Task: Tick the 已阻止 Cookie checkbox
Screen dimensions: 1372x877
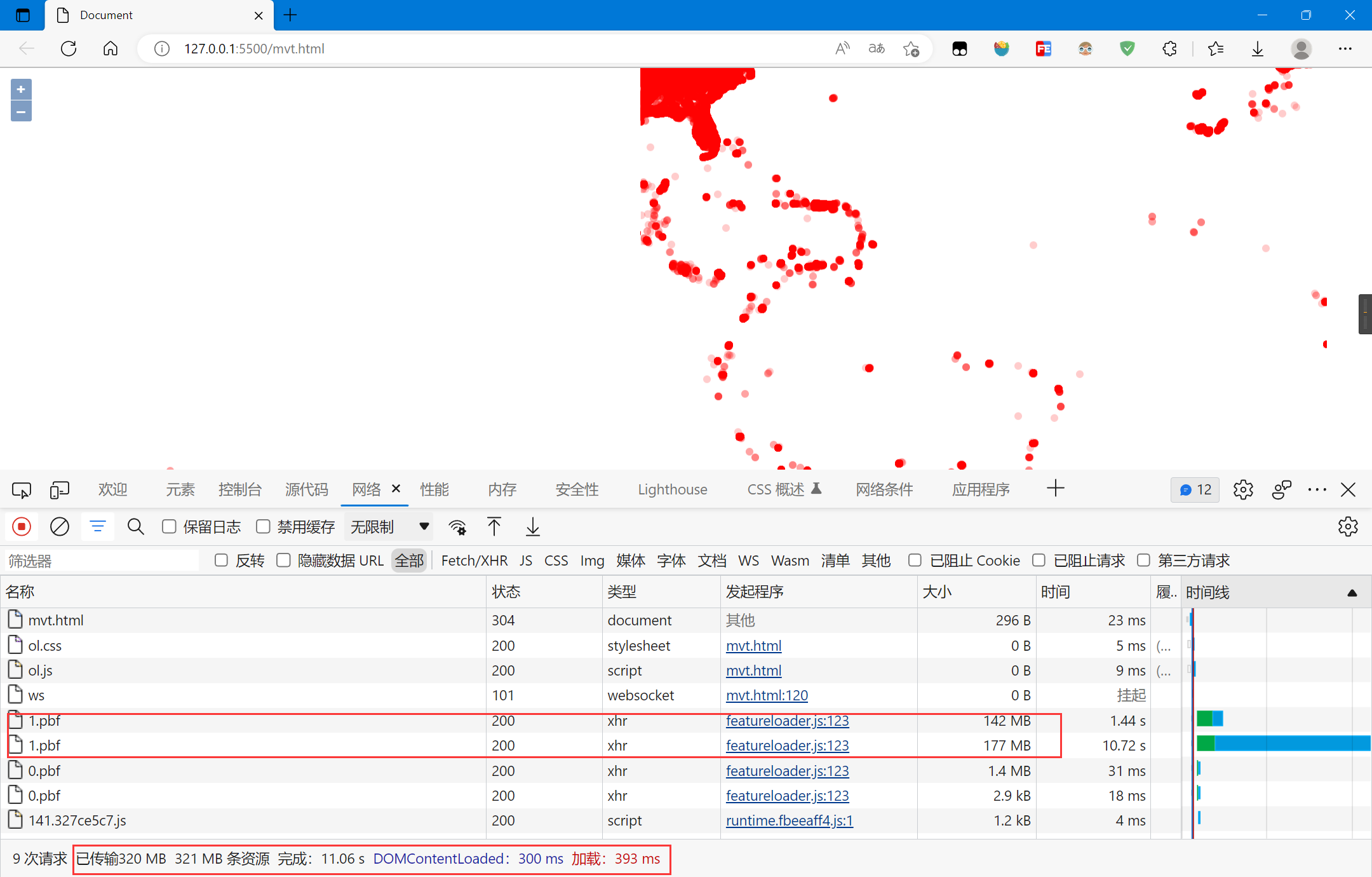Action: pyautogui.click(x=915, y=561)
